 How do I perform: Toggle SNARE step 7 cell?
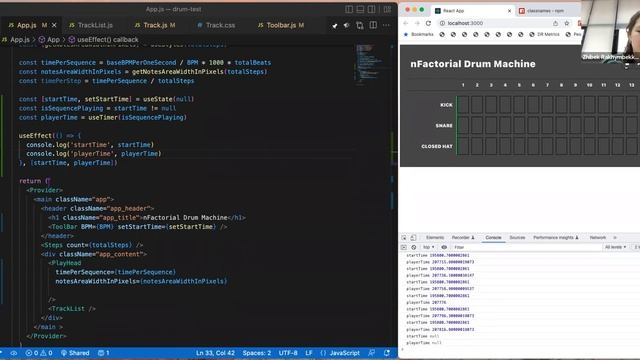[547, 125]
